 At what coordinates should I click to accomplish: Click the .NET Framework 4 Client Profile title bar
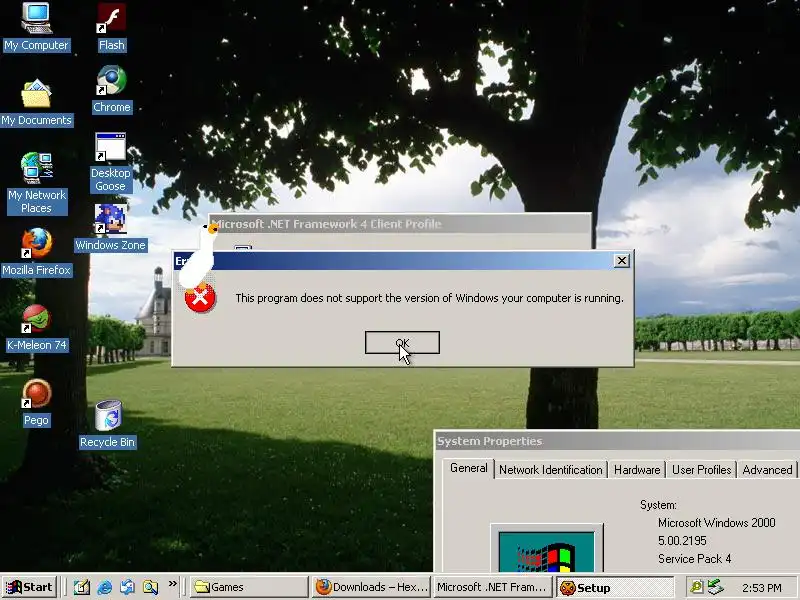(400, 223)
